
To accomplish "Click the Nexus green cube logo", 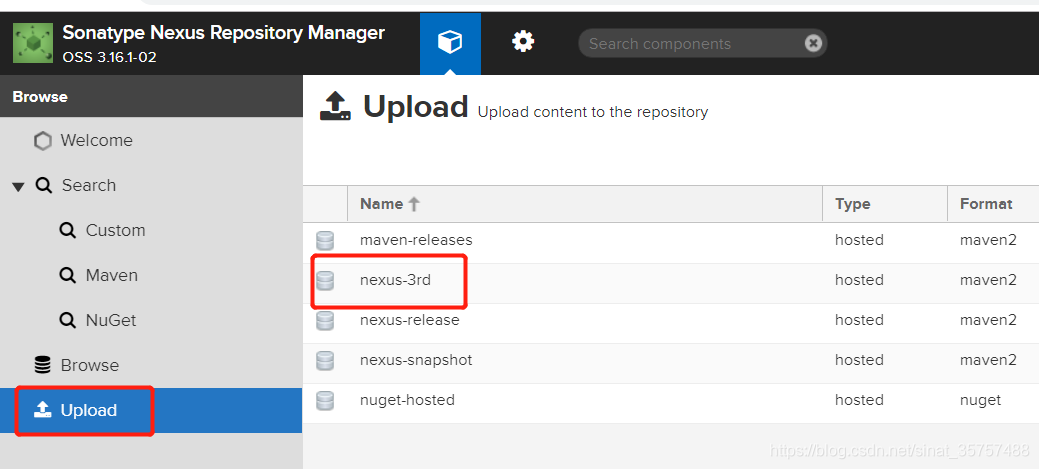I will [32, 43].
